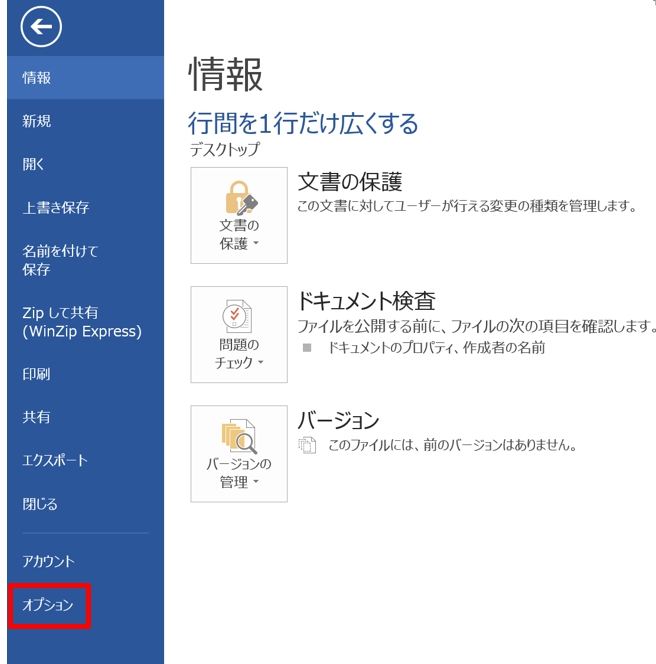The image size is (656, 664).
Task: Expand the 問題のチェック dropdown button
Action: pos(239,335)
